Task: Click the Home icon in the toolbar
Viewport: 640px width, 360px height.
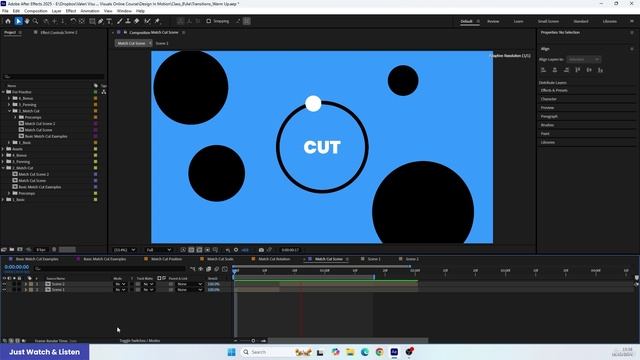Action: [8, 21]
